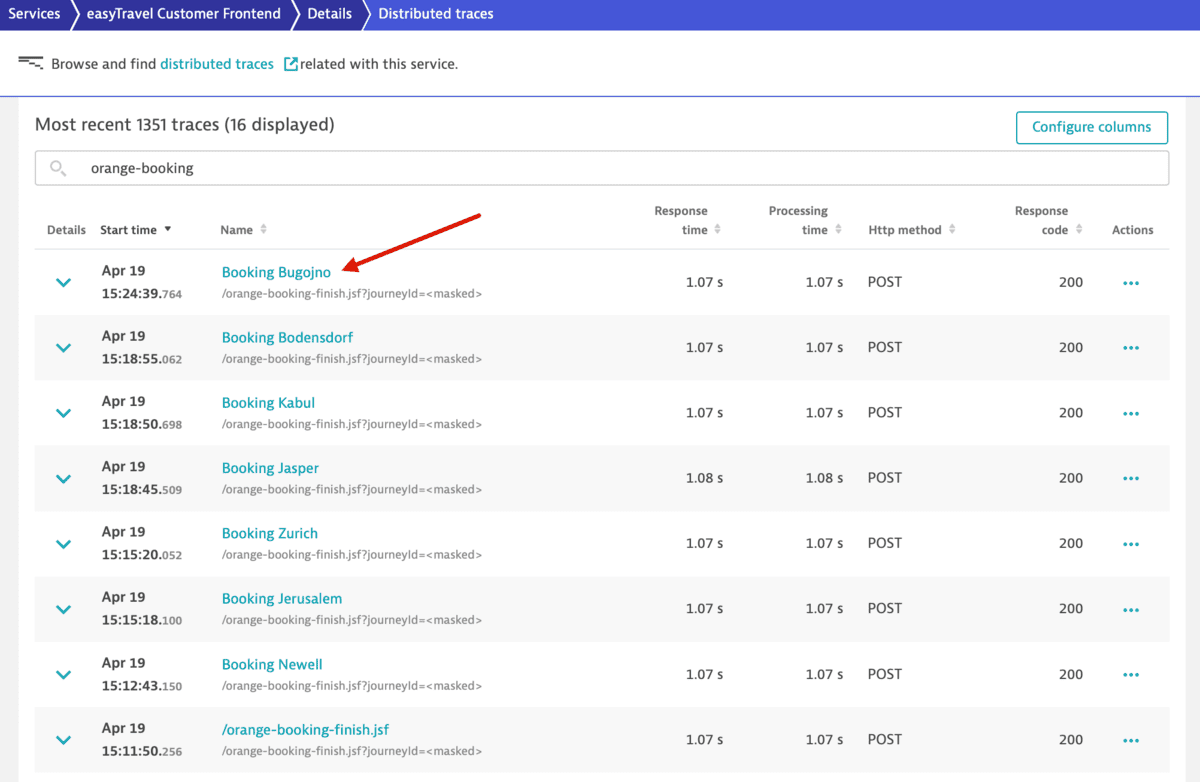Select the Details breadcrumb item
Viewport: 1200px width, 782px height.
(330, 13)
